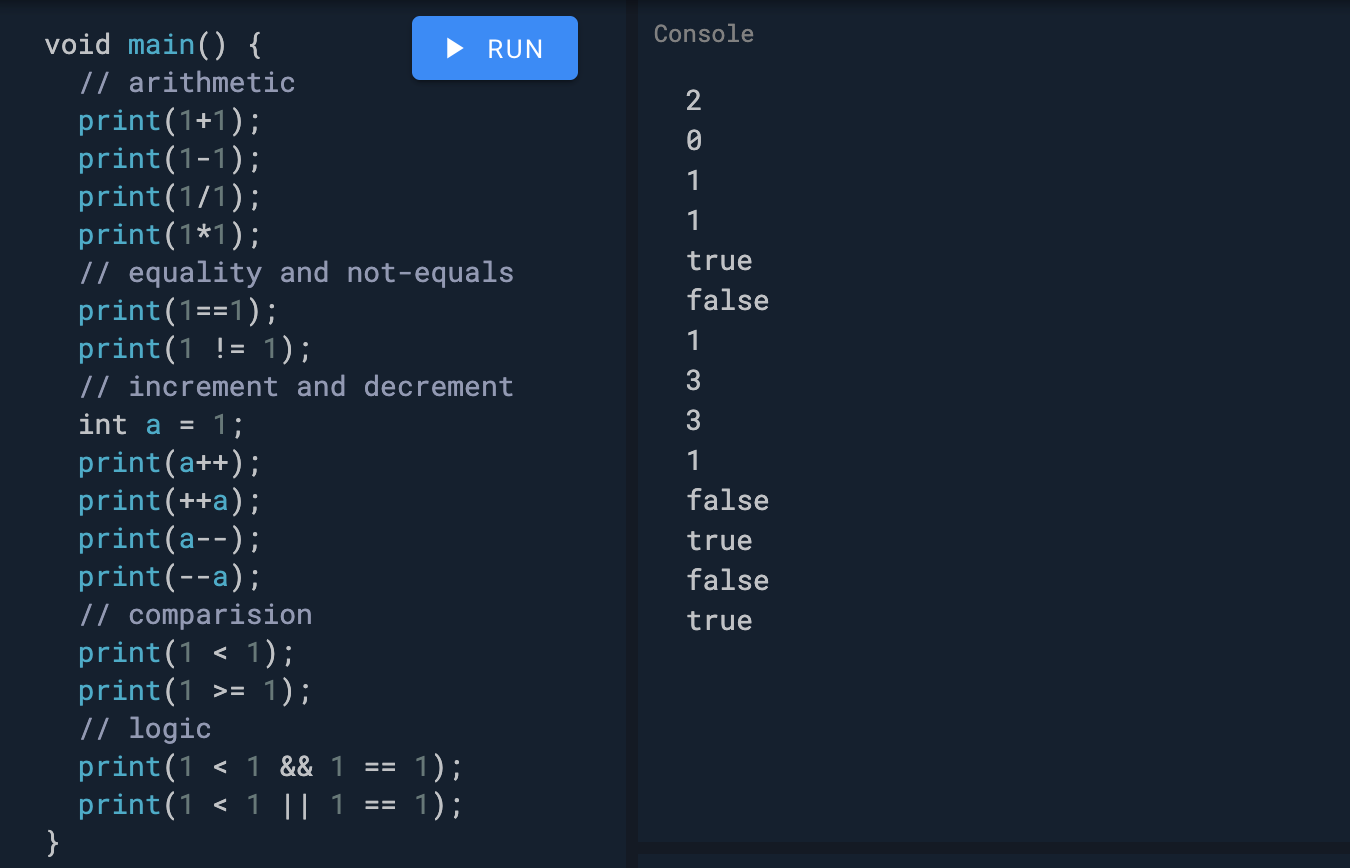Image resolution: width=1350 pixels, height=868 pixels.
Task: Place cursor on the print(1+1) line
Action: pyautogui.click(x=168, y=120)
